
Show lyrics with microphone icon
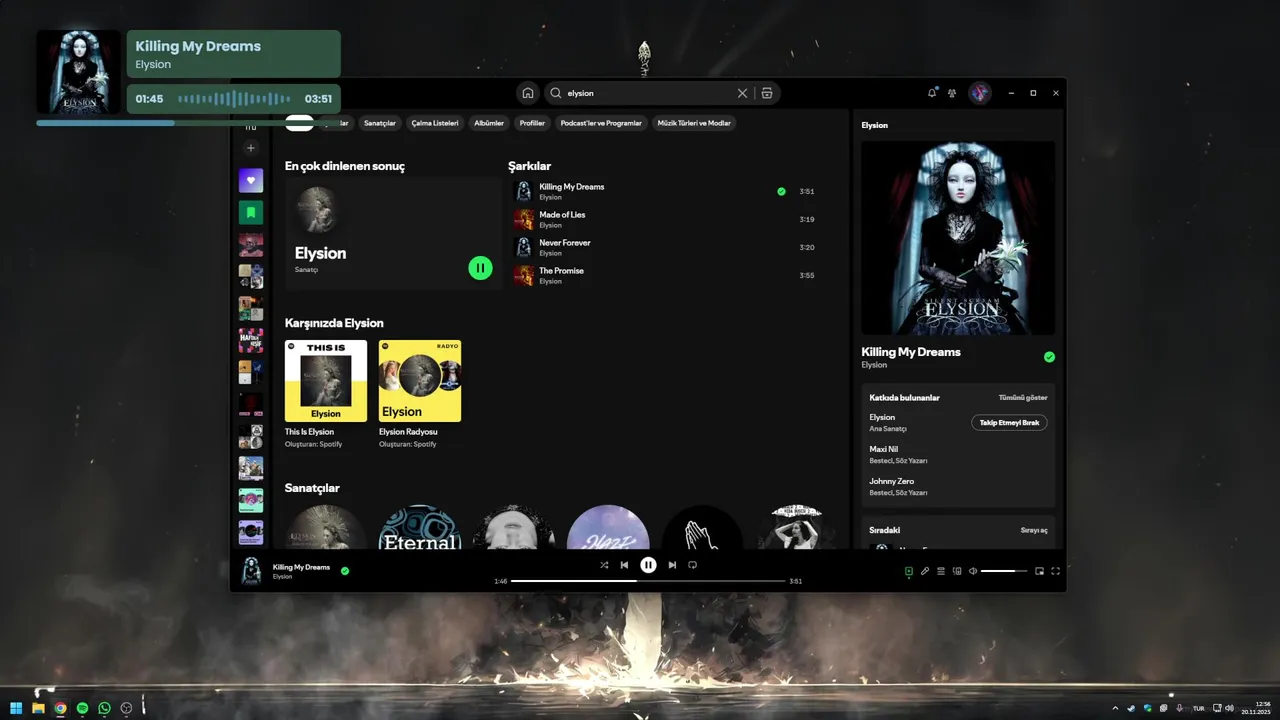coord(925,571)
